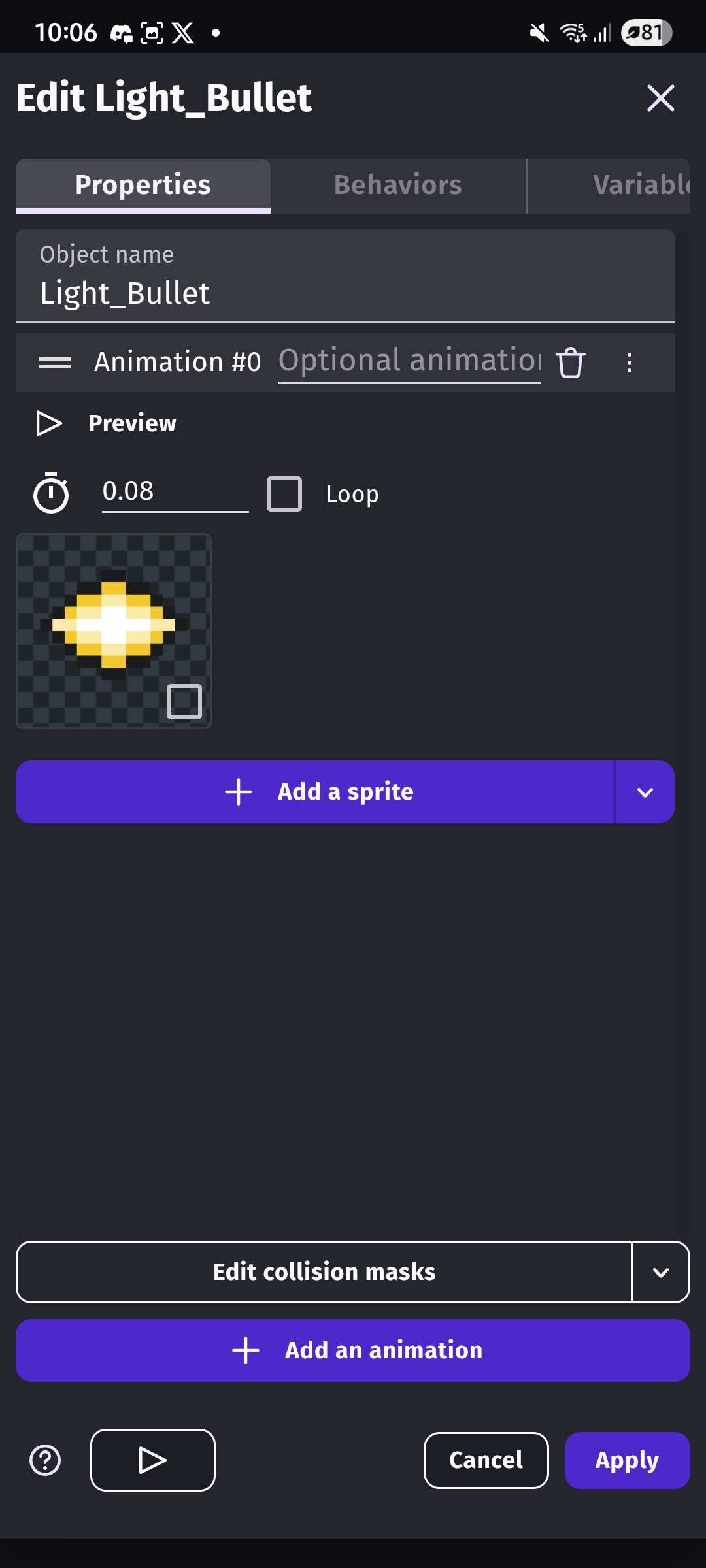Image resolution: width=706 pixels, height=1568 pixels.
Task: Enable the Loop checkbox
Action: [x=284, y=494]
